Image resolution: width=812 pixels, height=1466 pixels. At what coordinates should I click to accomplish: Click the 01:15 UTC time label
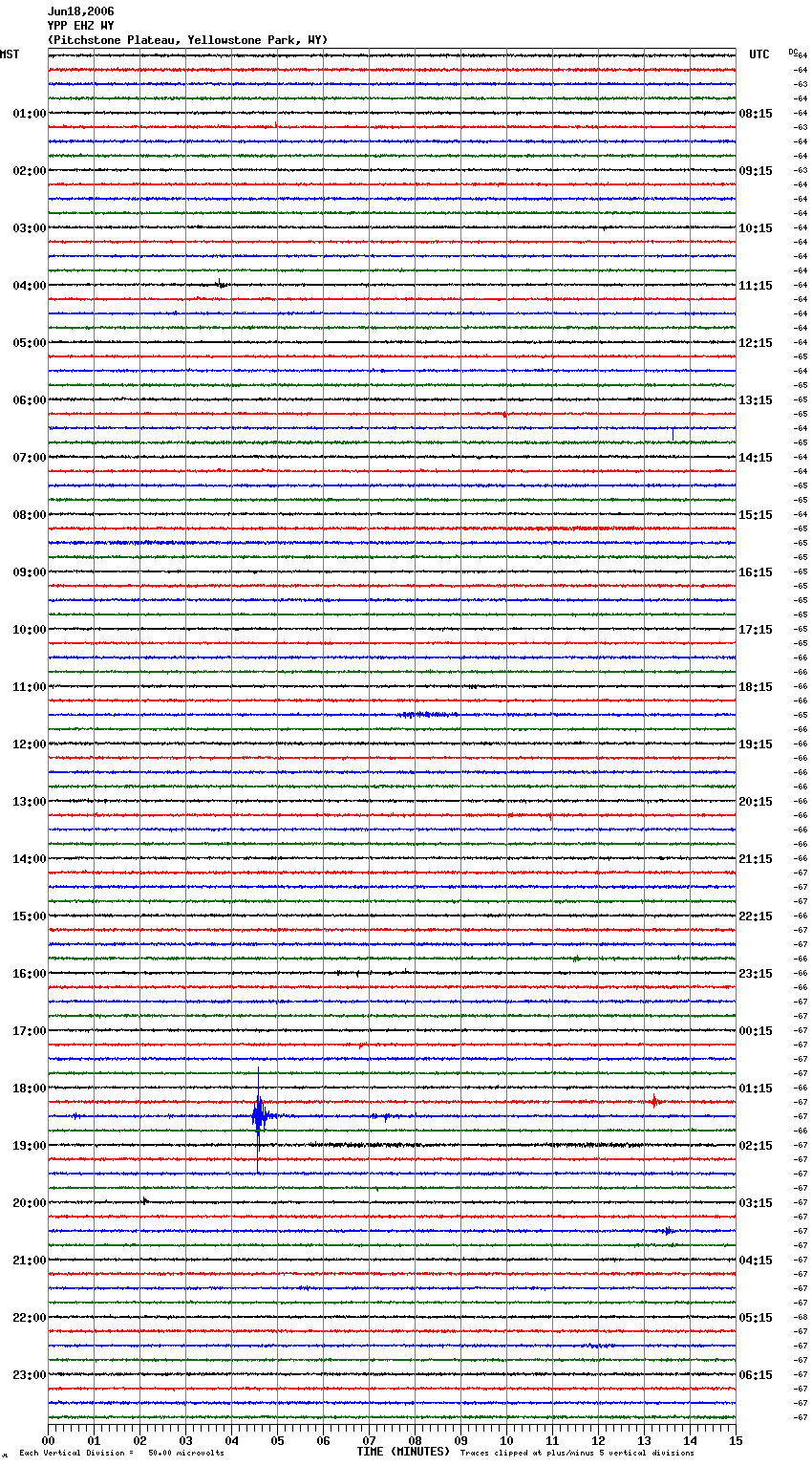point(756,1089)
